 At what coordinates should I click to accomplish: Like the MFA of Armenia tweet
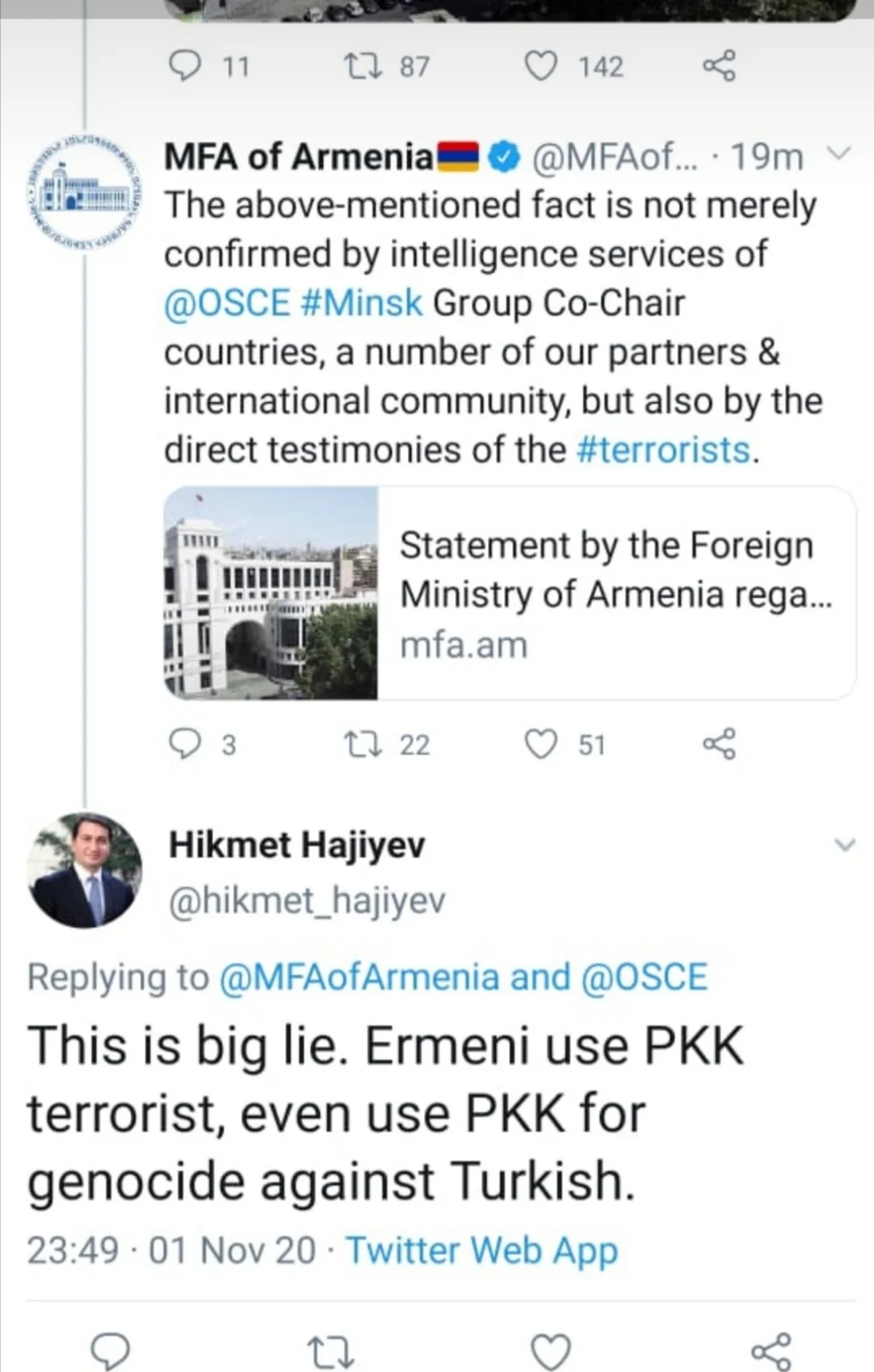pos(541,744)
